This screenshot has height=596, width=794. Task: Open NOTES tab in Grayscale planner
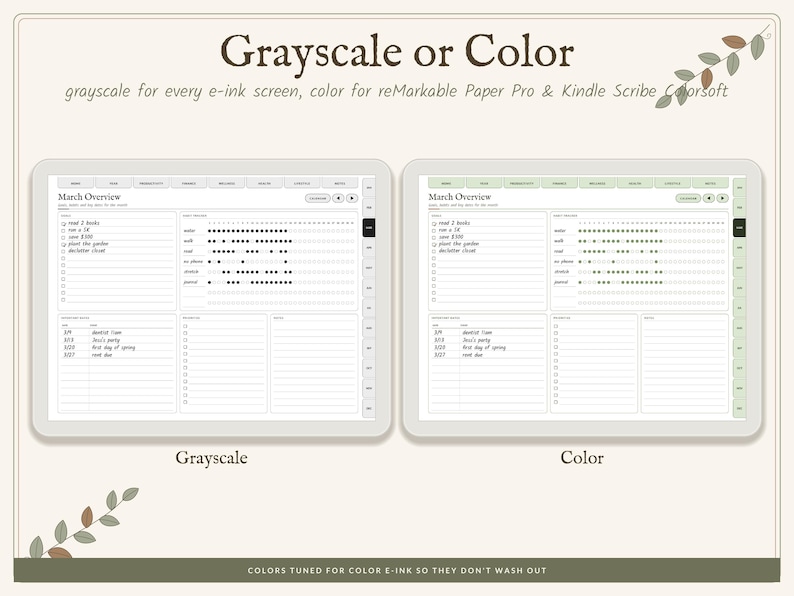[x=340, y=183]
